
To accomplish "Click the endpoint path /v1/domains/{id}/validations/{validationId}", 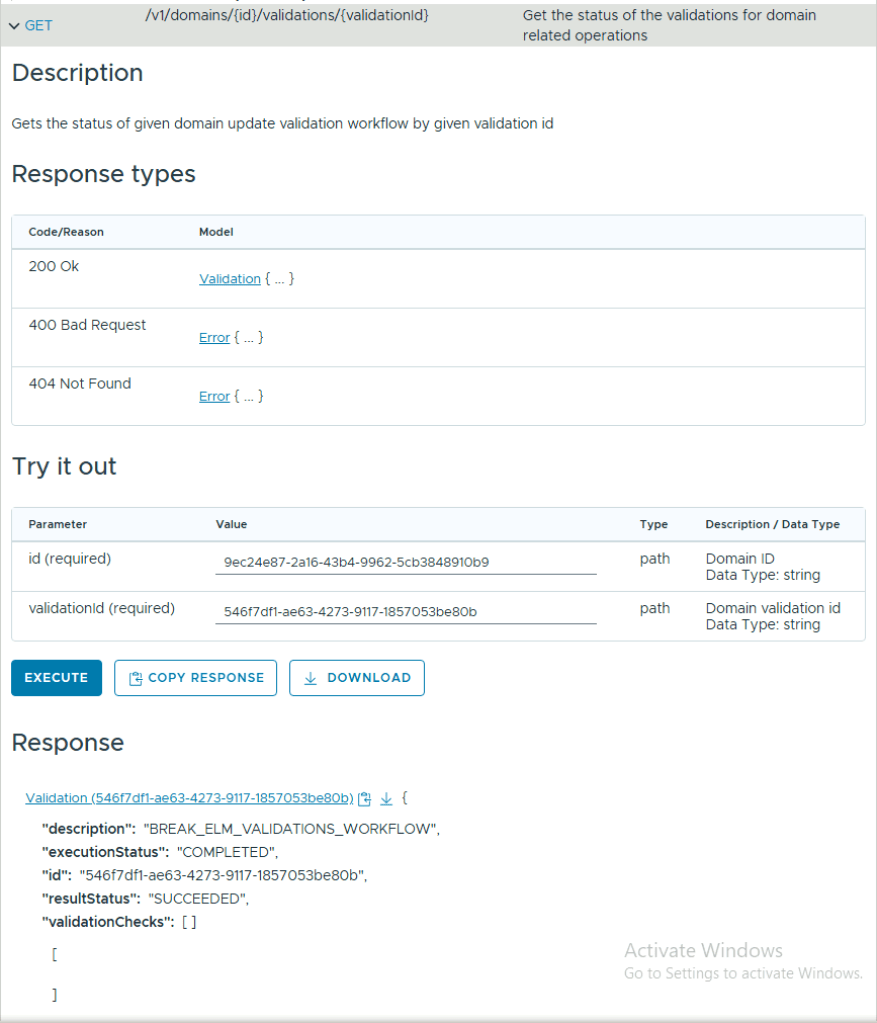I will pos(287,17).
